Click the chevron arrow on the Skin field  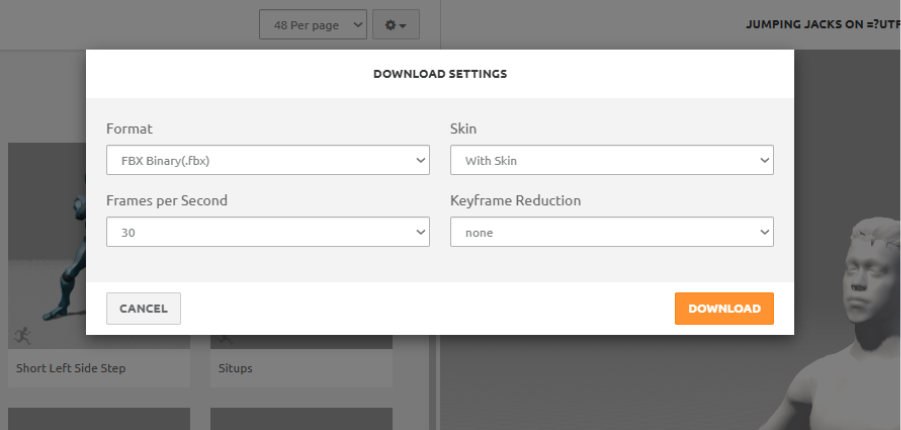tap(764, 160)
